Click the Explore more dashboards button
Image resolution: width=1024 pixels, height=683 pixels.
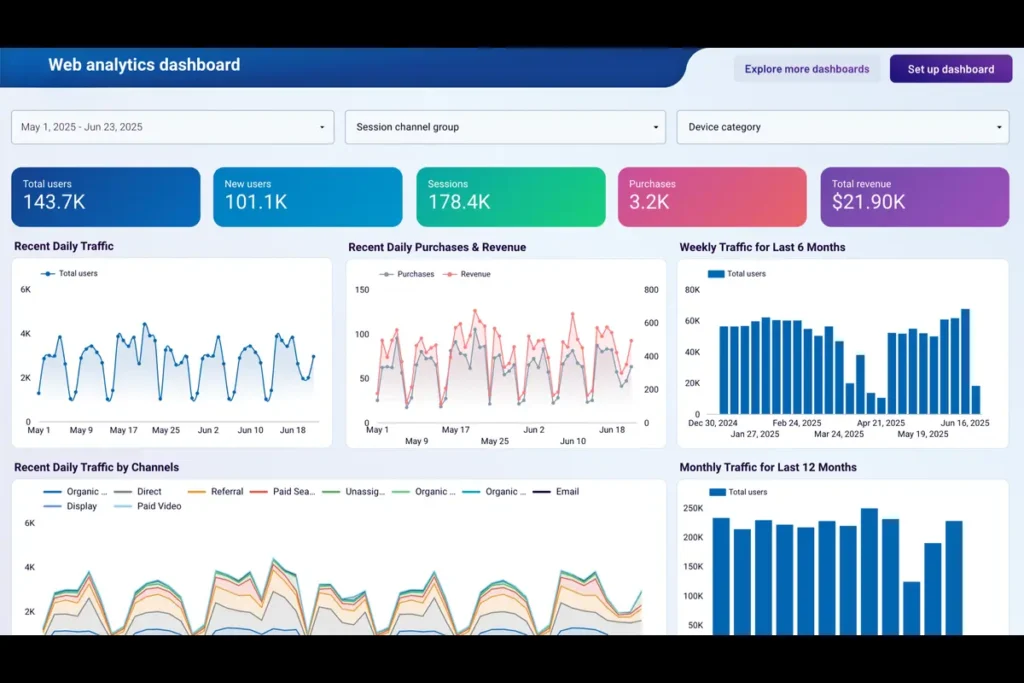click(807, 69)
